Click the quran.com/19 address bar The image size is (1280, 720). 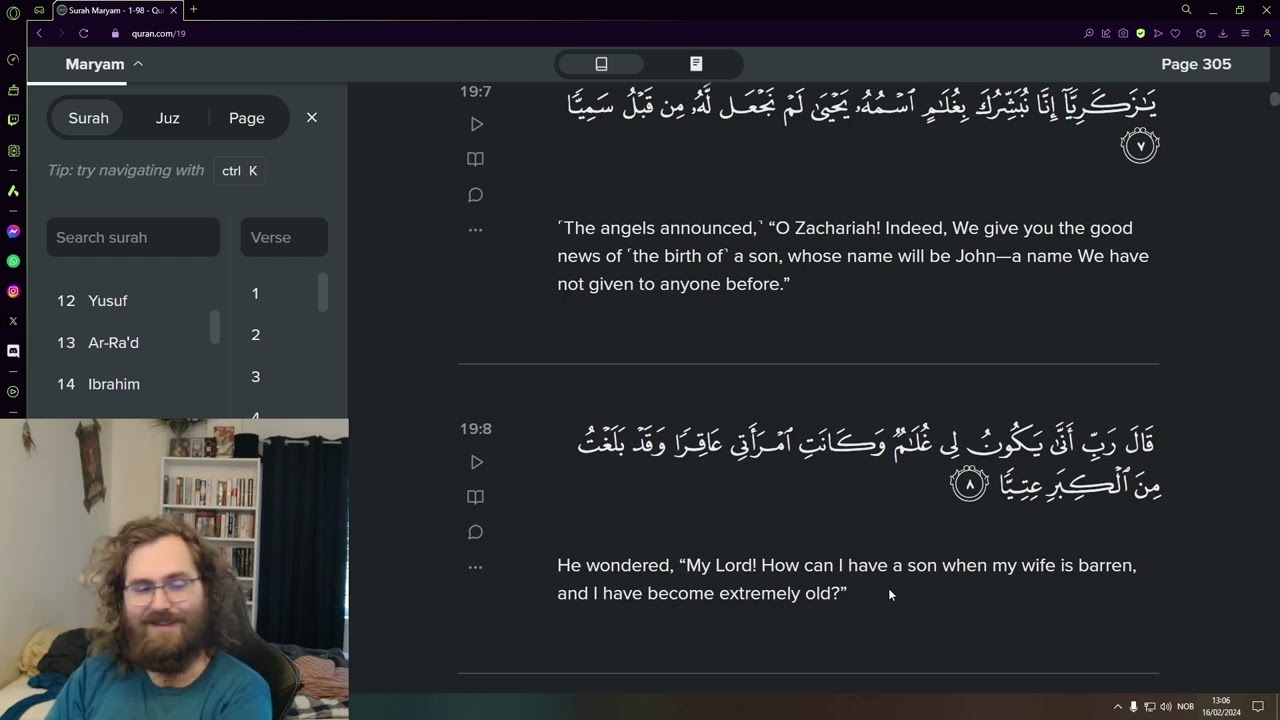coord(159,33)
